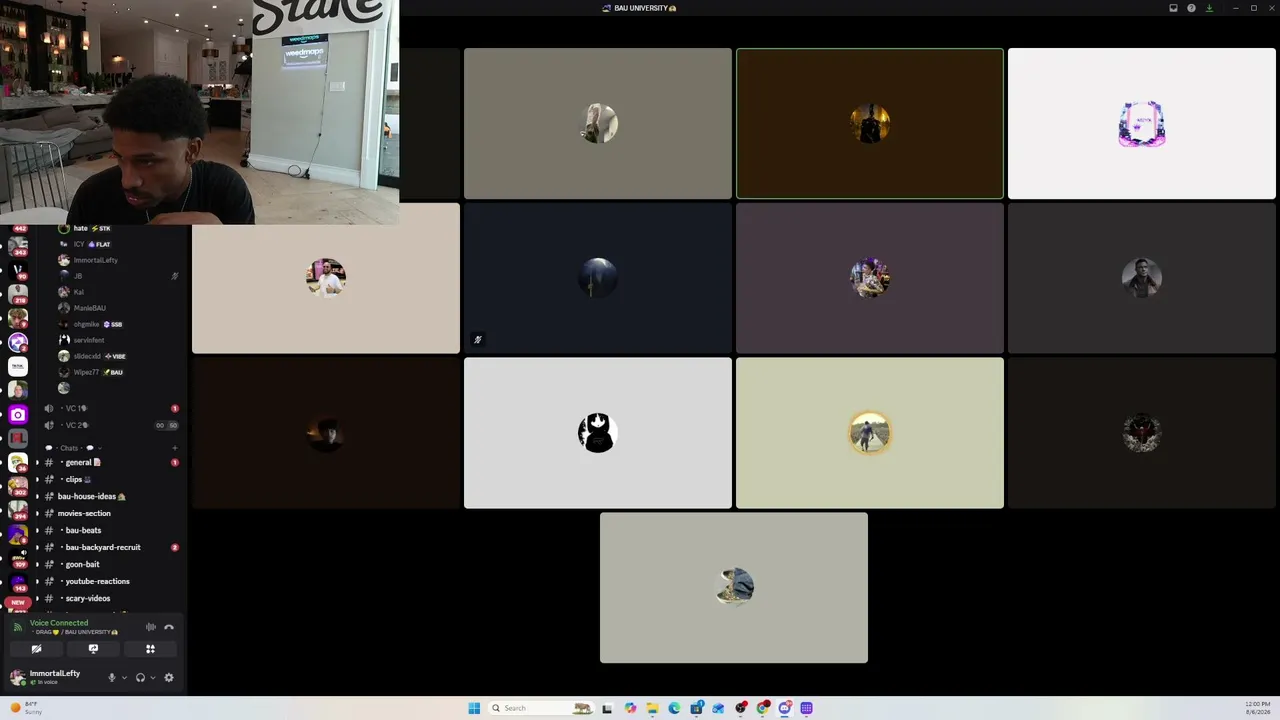The height and width of the screenshot is (720, 1280).
Task: Open ImmortalLefty profile in user panel
Action: (x=46, y=677)
